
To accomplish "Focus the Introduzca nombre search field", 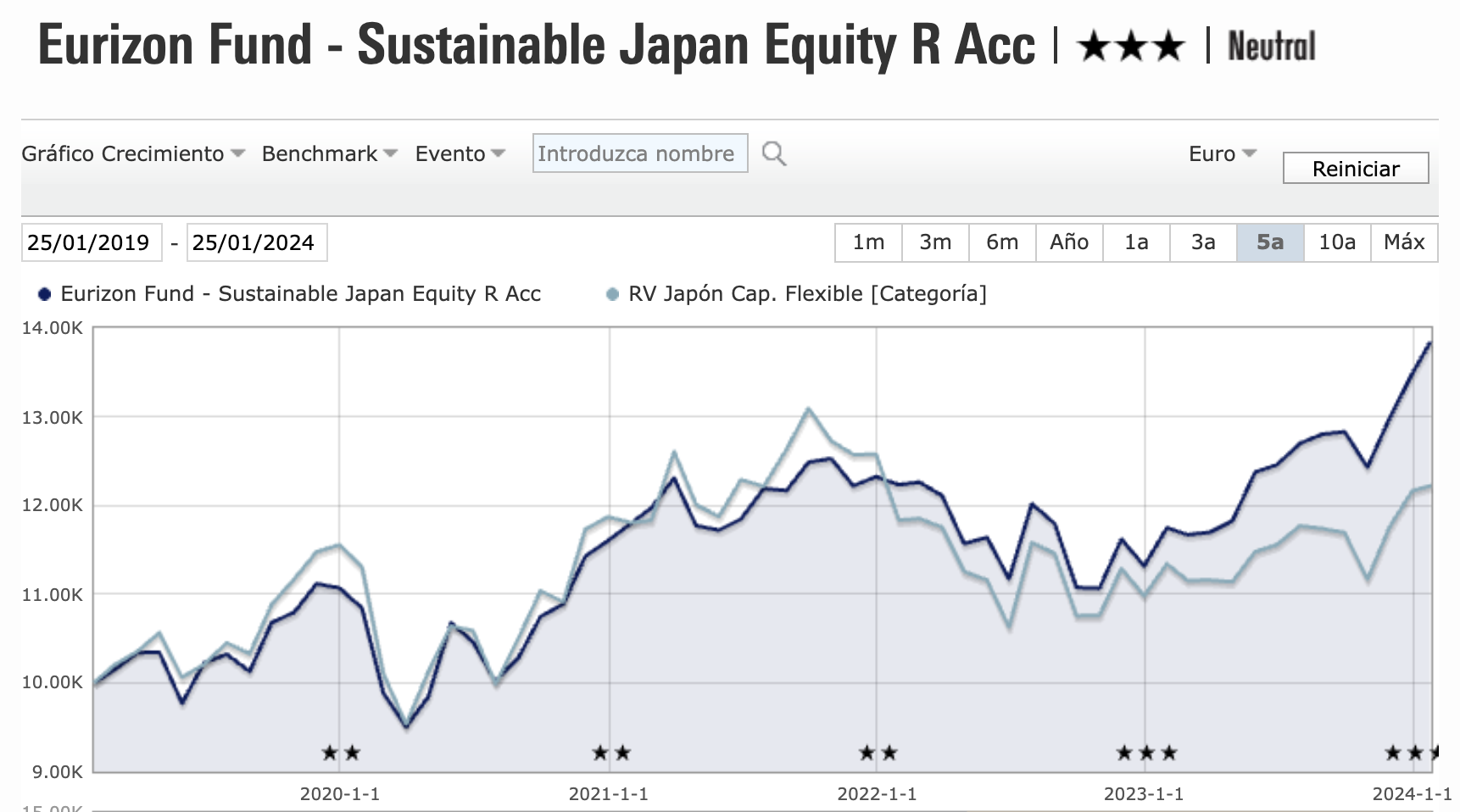I will [x=639, y=153].
